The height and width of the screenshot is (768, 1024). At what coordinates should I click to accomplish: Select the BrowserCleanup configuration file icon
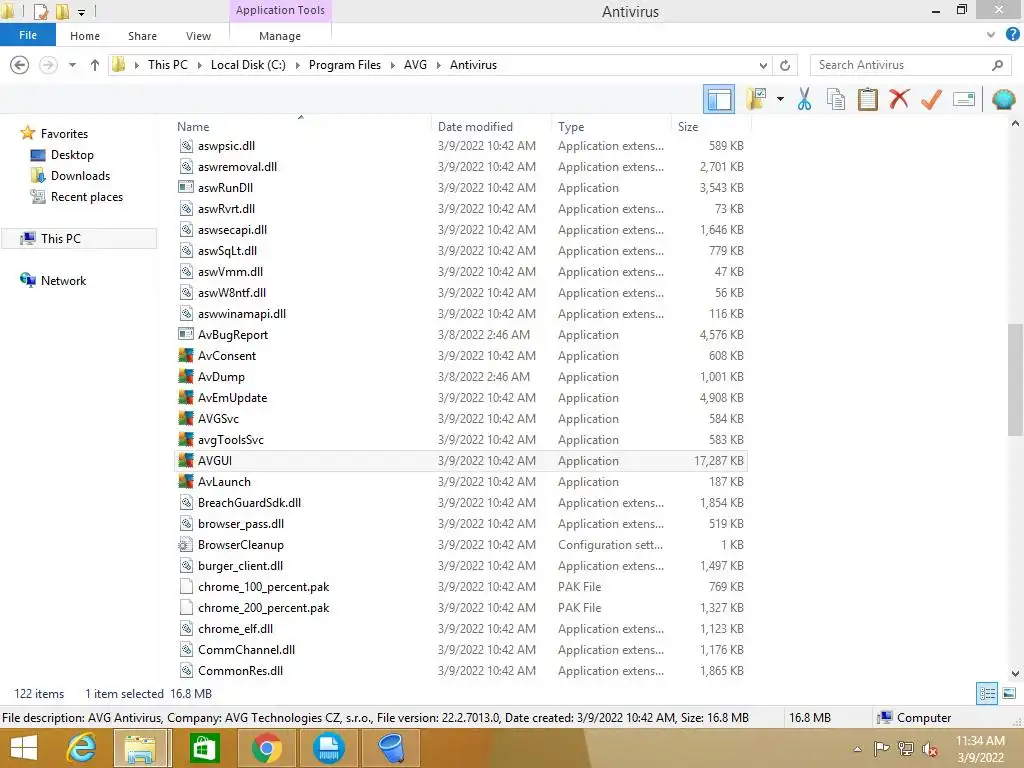(186, 545)
